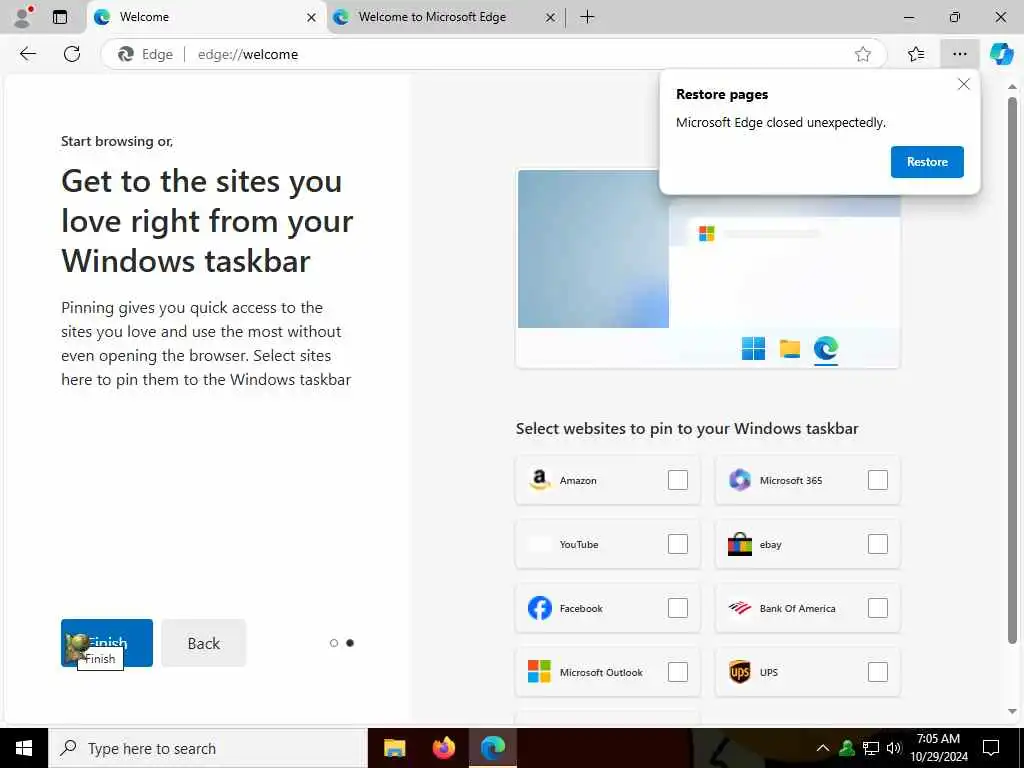Click the page vertical scrollbar thumb

(1012, 370)
